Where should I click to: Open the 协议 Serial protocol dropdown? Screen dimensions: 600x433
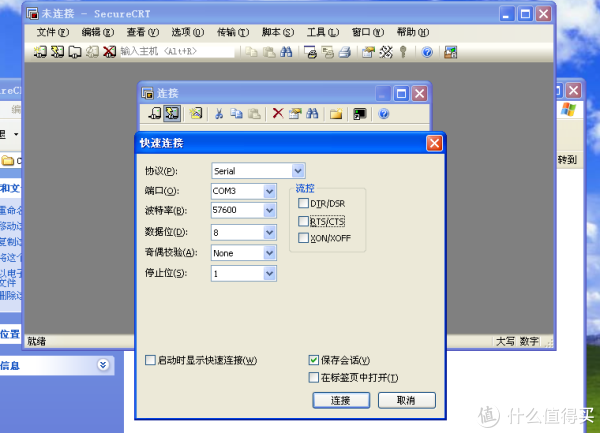click(297, 171)
